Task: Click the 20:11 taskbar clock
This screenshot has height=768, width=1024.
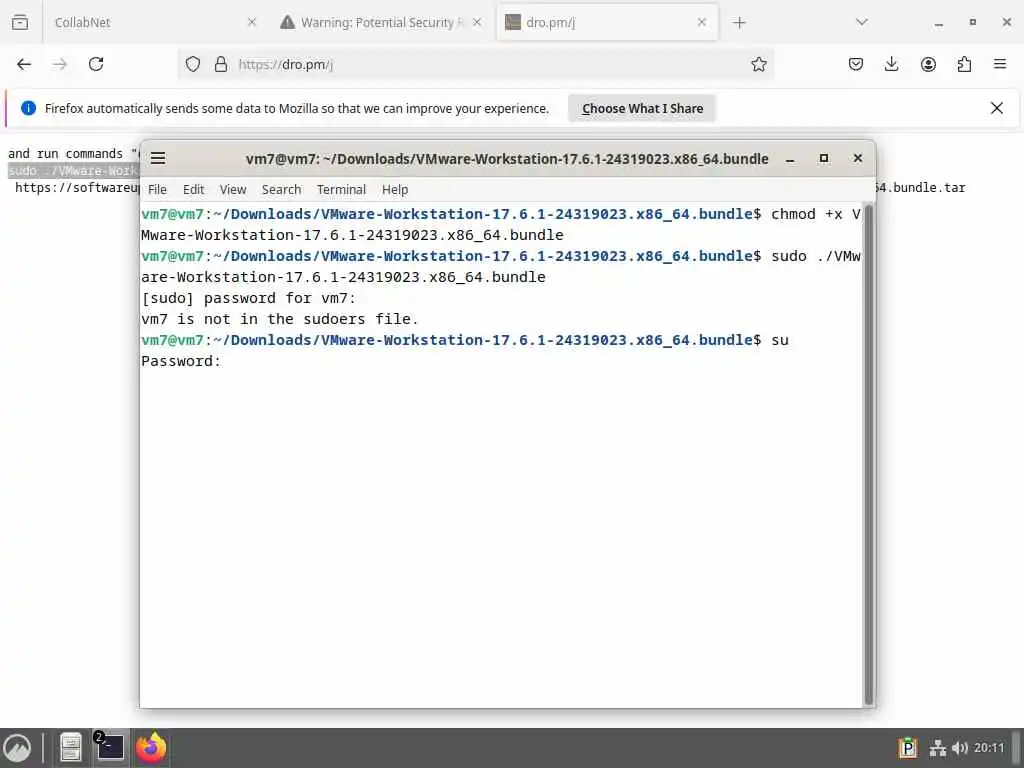Action: pos(989,748)
